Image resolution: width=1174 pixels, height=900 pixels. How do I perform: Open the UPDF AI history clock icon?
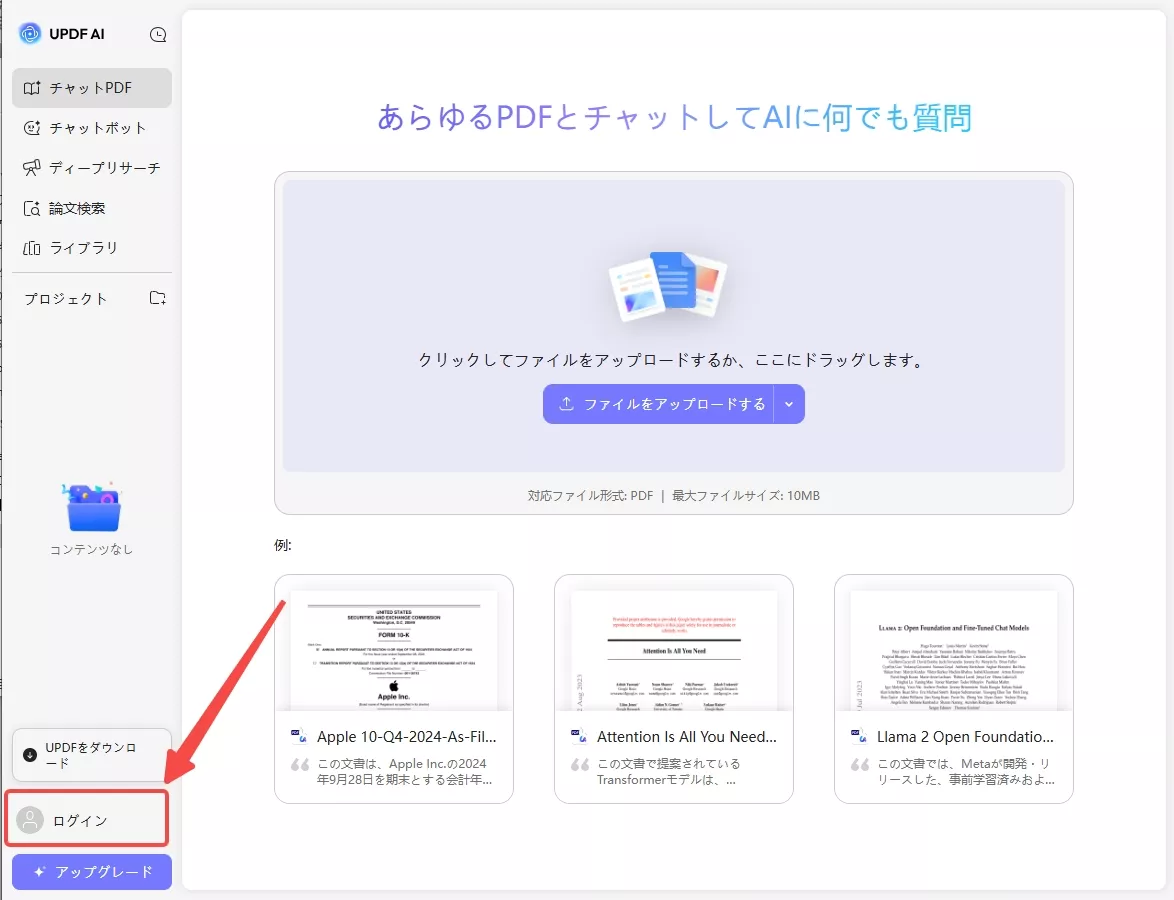pos(158,33)
